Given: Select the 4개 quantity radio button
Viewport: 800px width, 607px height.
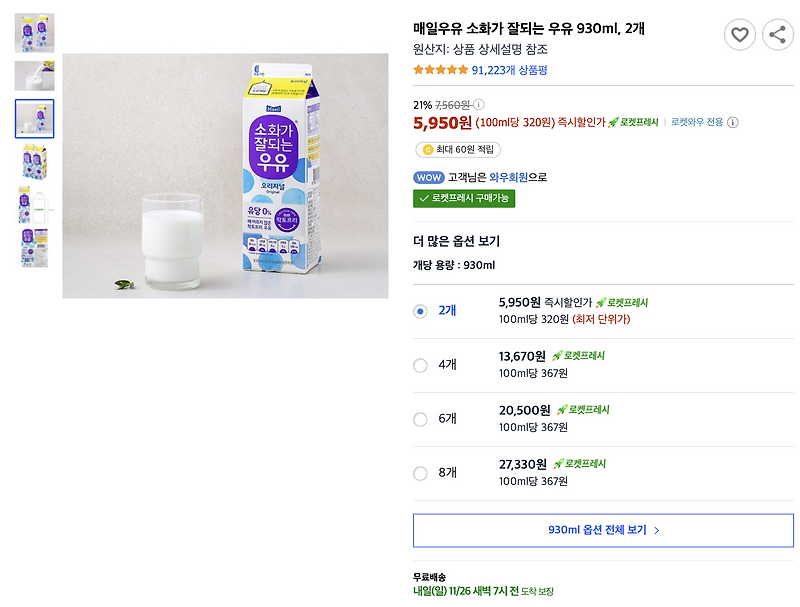Looking at the screenshot, I should (421, 365).
